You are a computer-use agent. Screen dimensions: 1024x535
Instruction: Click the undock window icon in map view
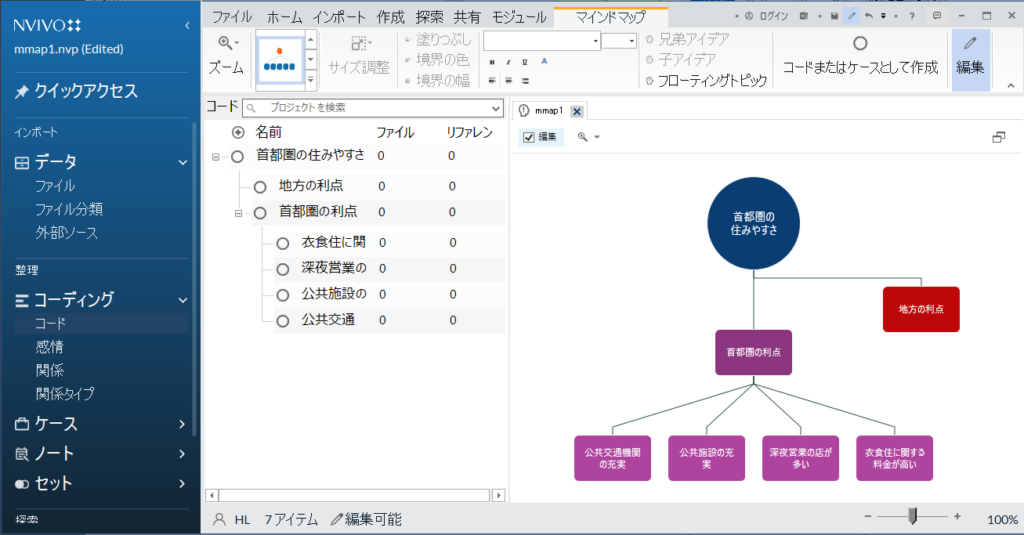998,137
